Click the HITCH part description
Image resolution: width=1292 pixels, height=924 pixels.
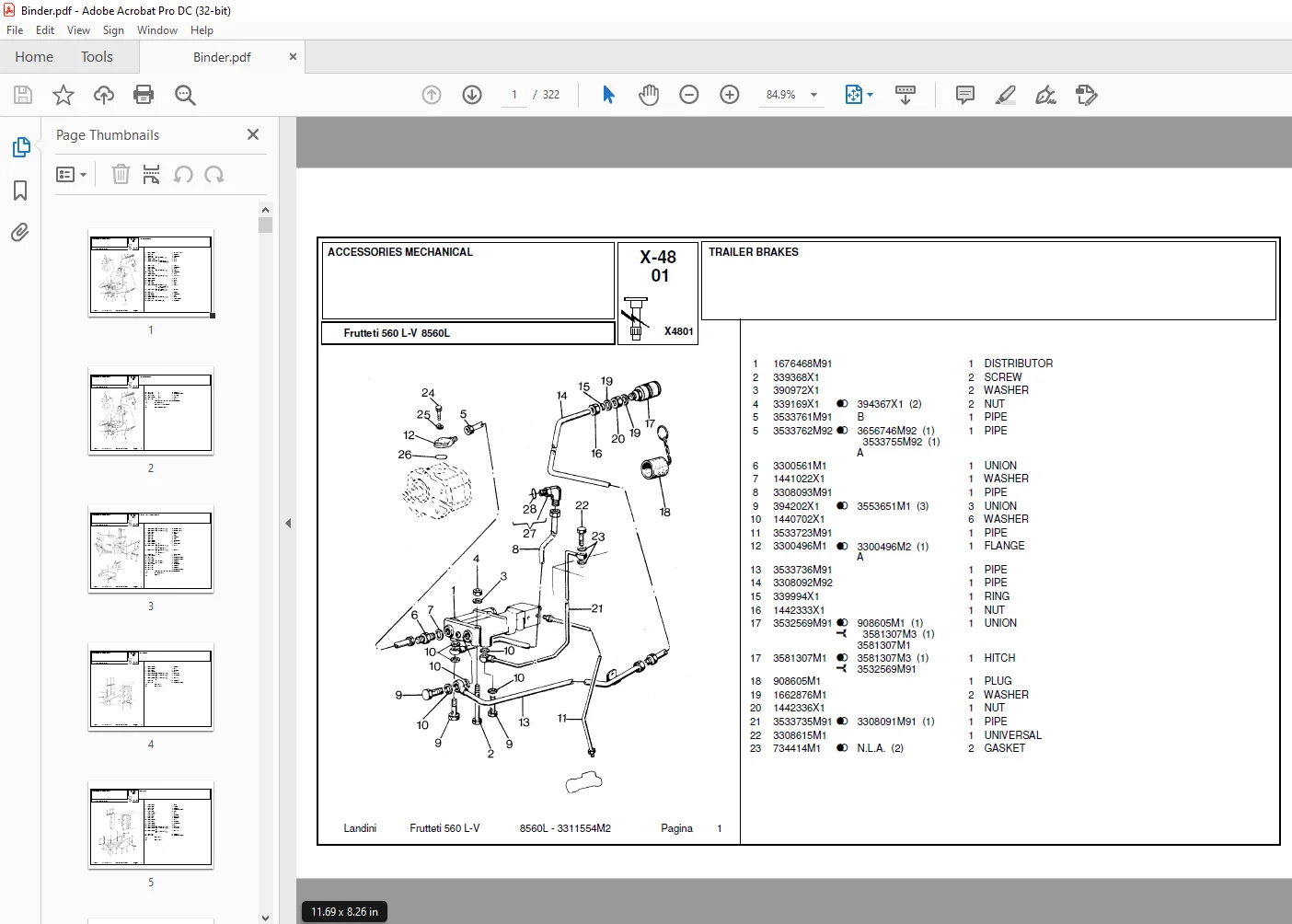coord(999,658)
